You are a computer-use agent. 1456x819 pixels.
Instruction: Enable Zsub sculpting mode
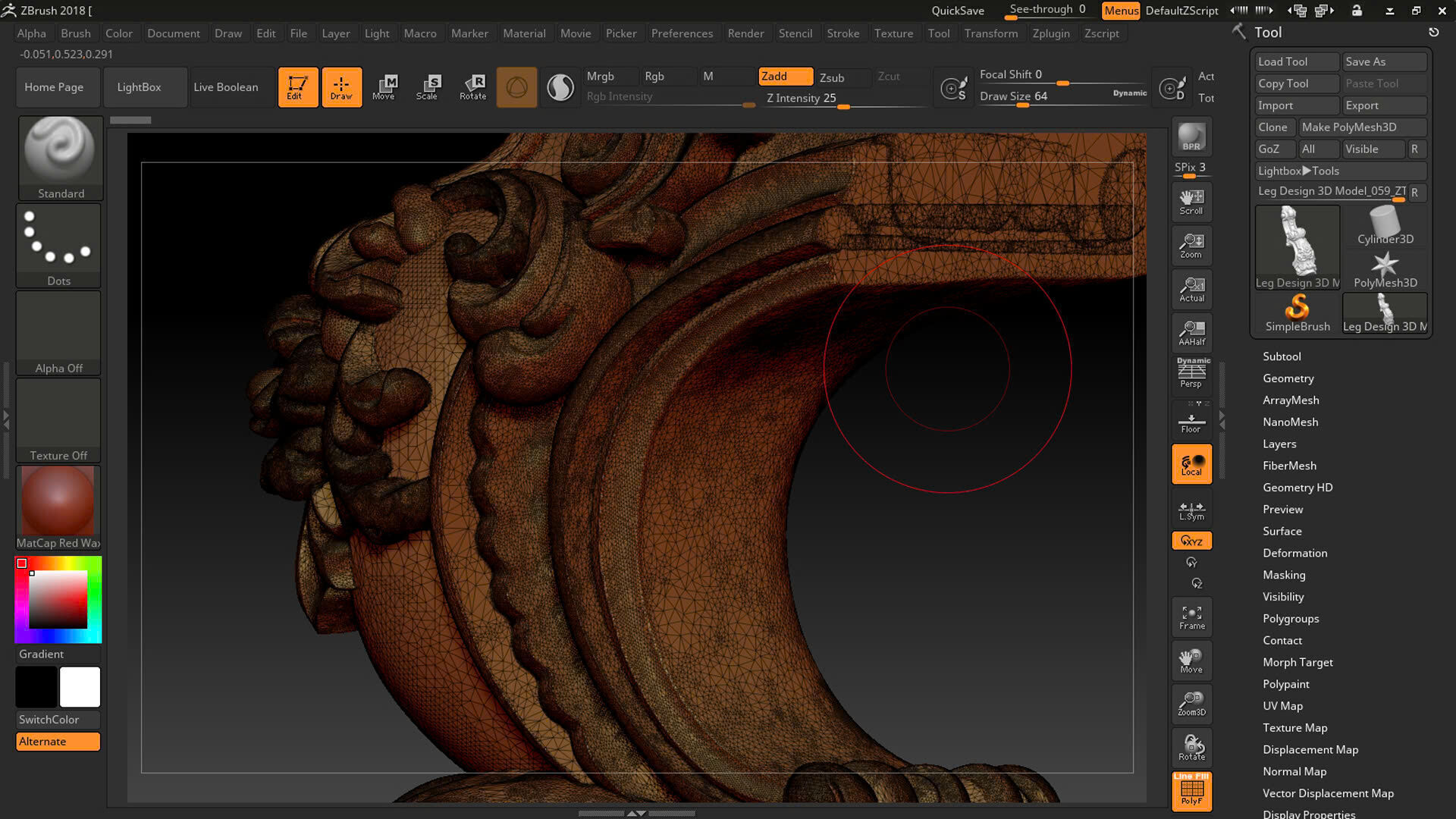pos(832,77)
